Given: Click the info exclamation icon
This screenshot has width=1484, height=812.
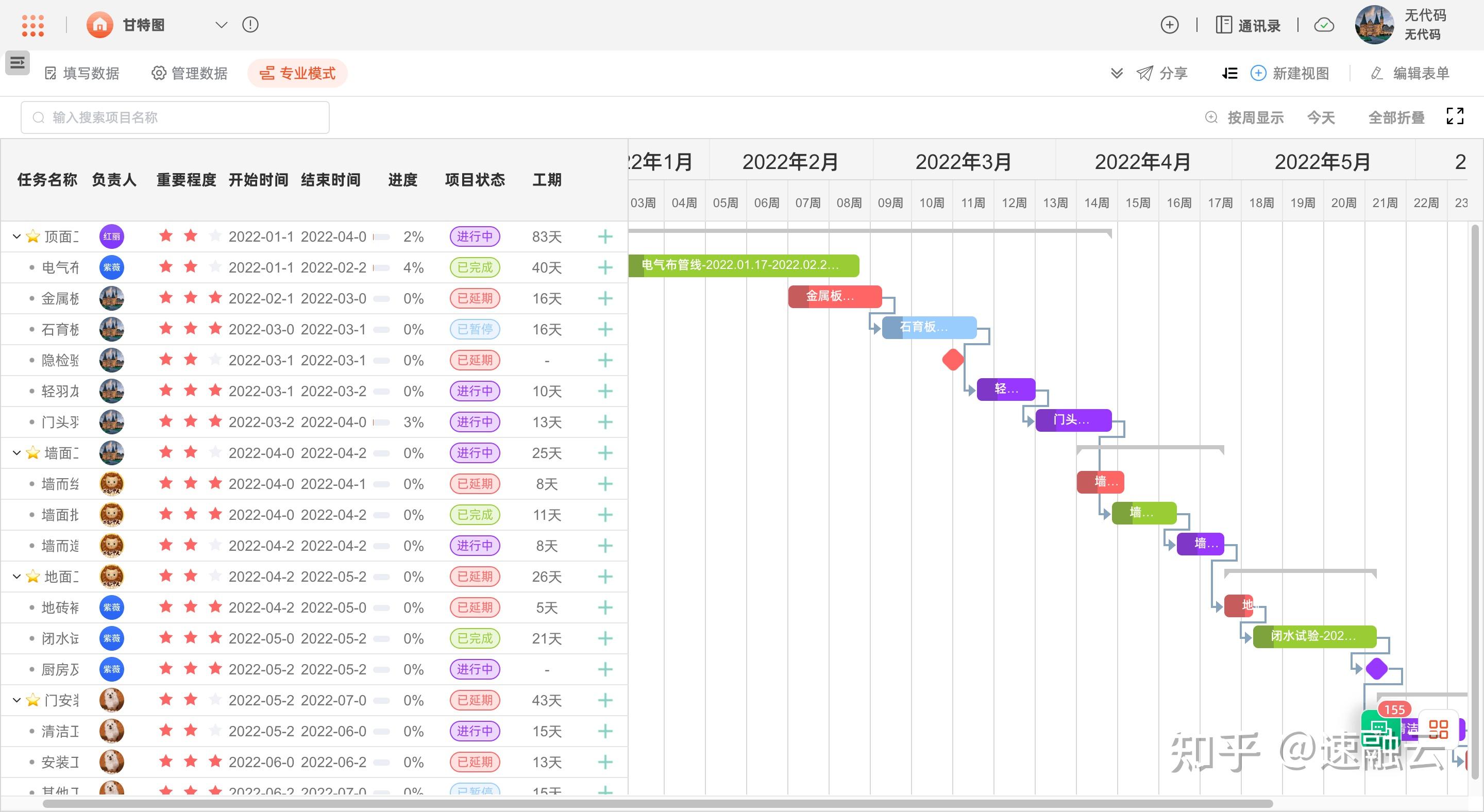Looking at the screenshot, I should (x=250, y=25).
